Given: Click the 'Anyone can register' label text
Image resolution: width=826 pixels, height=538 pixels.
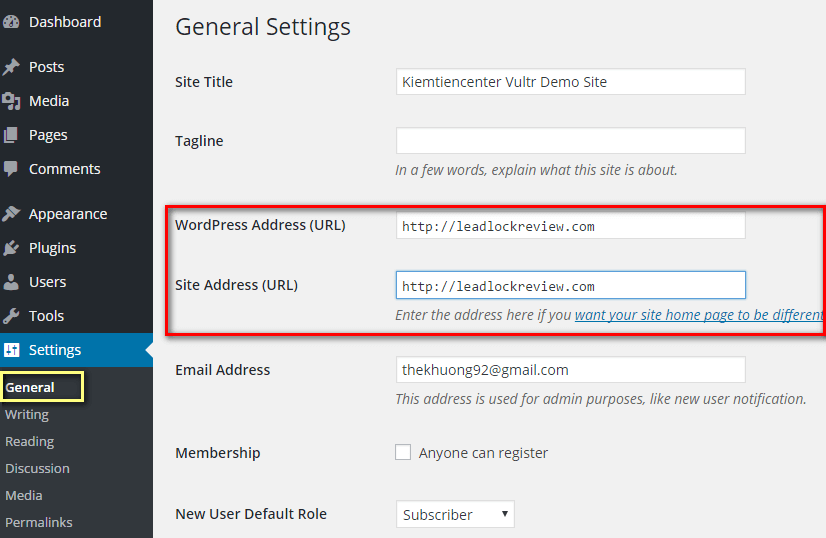Looking at the screenshot, I should tap(483, 453).
